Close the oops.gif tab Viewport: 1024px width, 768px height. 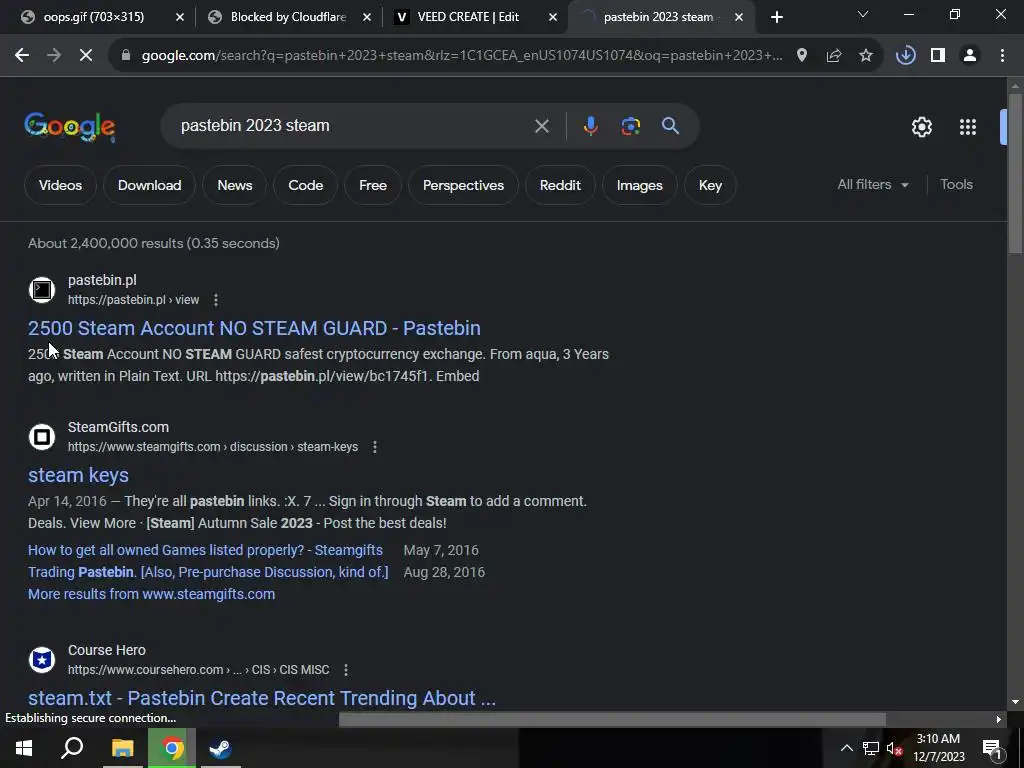click(x=180, y=18)
